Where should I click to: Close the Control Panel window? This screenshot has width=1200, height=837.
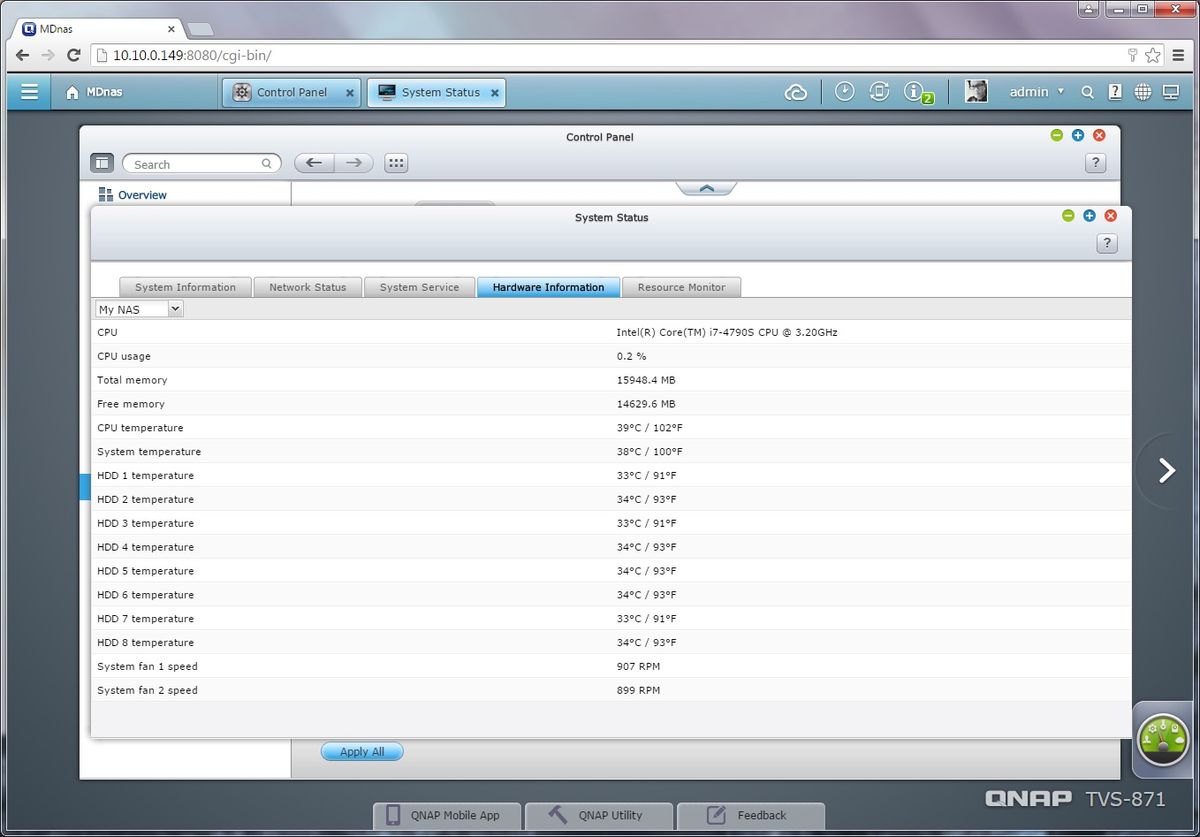[1099, 135]
